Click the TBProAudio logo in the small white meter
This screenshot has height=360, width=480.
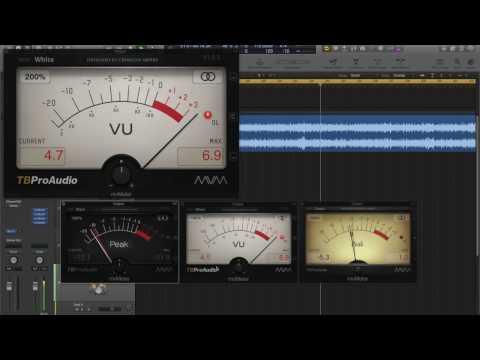pos(203,269)
